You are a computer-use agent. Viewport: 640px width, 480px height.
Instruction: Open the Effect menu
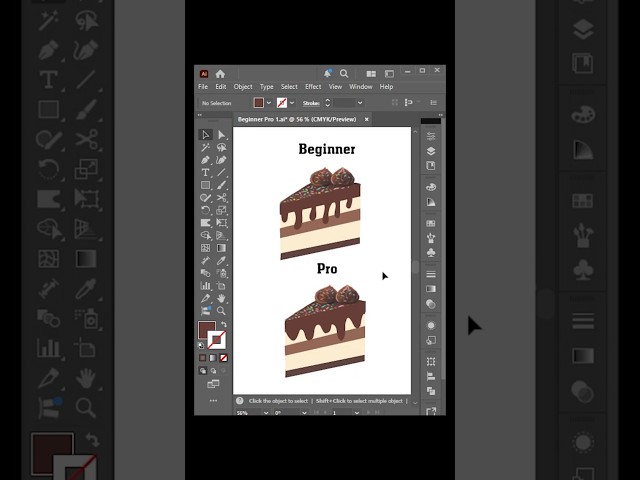pos(313,87)
